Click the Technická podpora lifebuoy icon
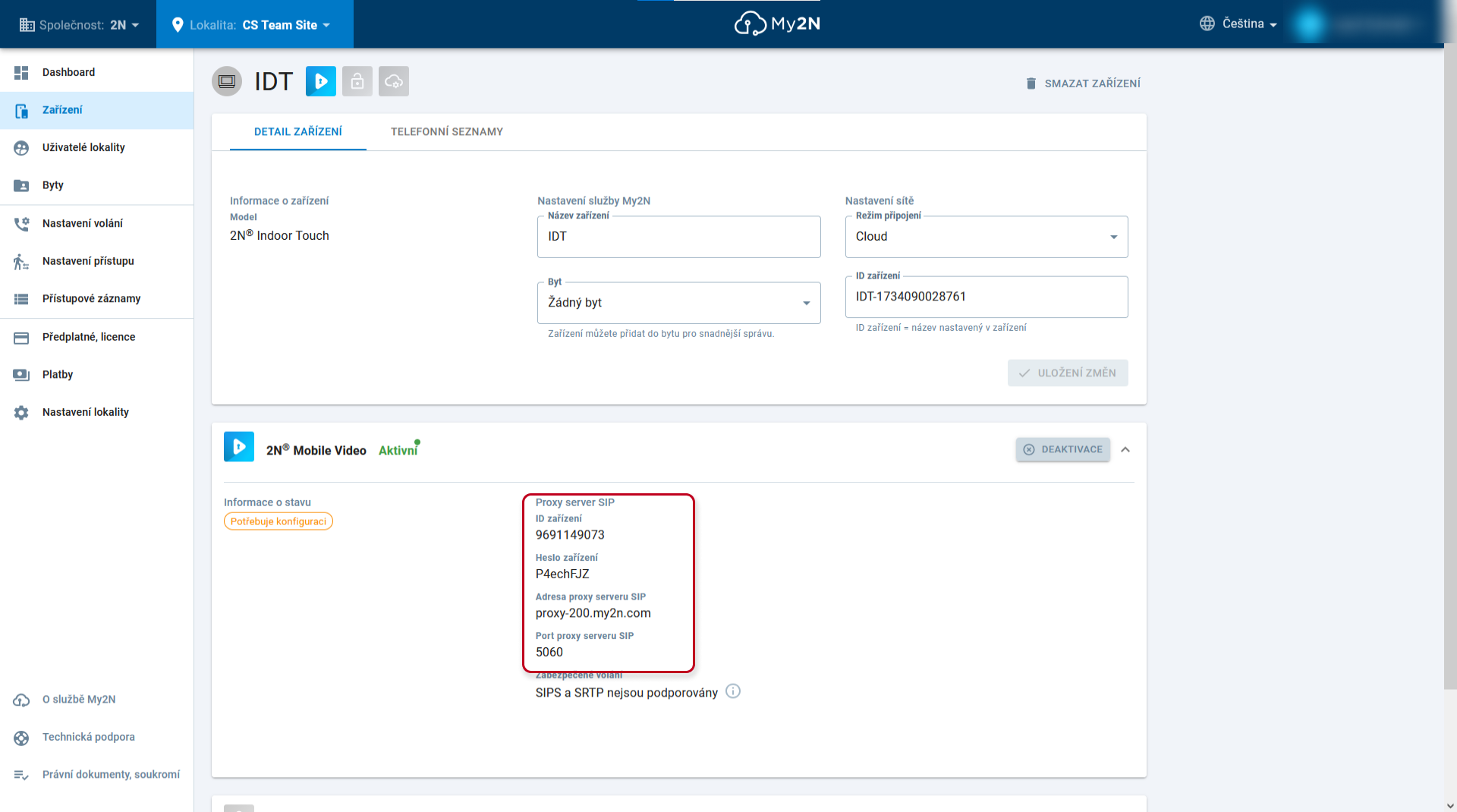This screenshot has height=812, width=1457. tap(21, 738)
